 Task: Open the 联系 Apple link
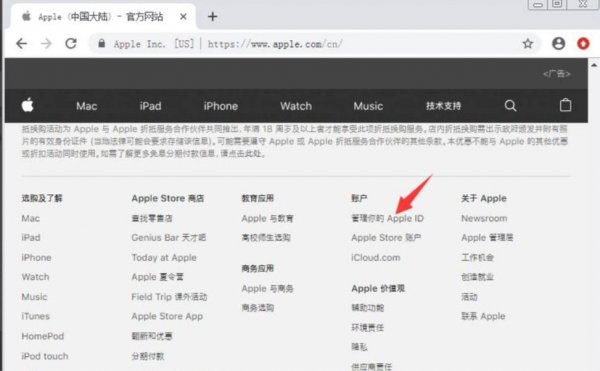(x=483, y=316)
